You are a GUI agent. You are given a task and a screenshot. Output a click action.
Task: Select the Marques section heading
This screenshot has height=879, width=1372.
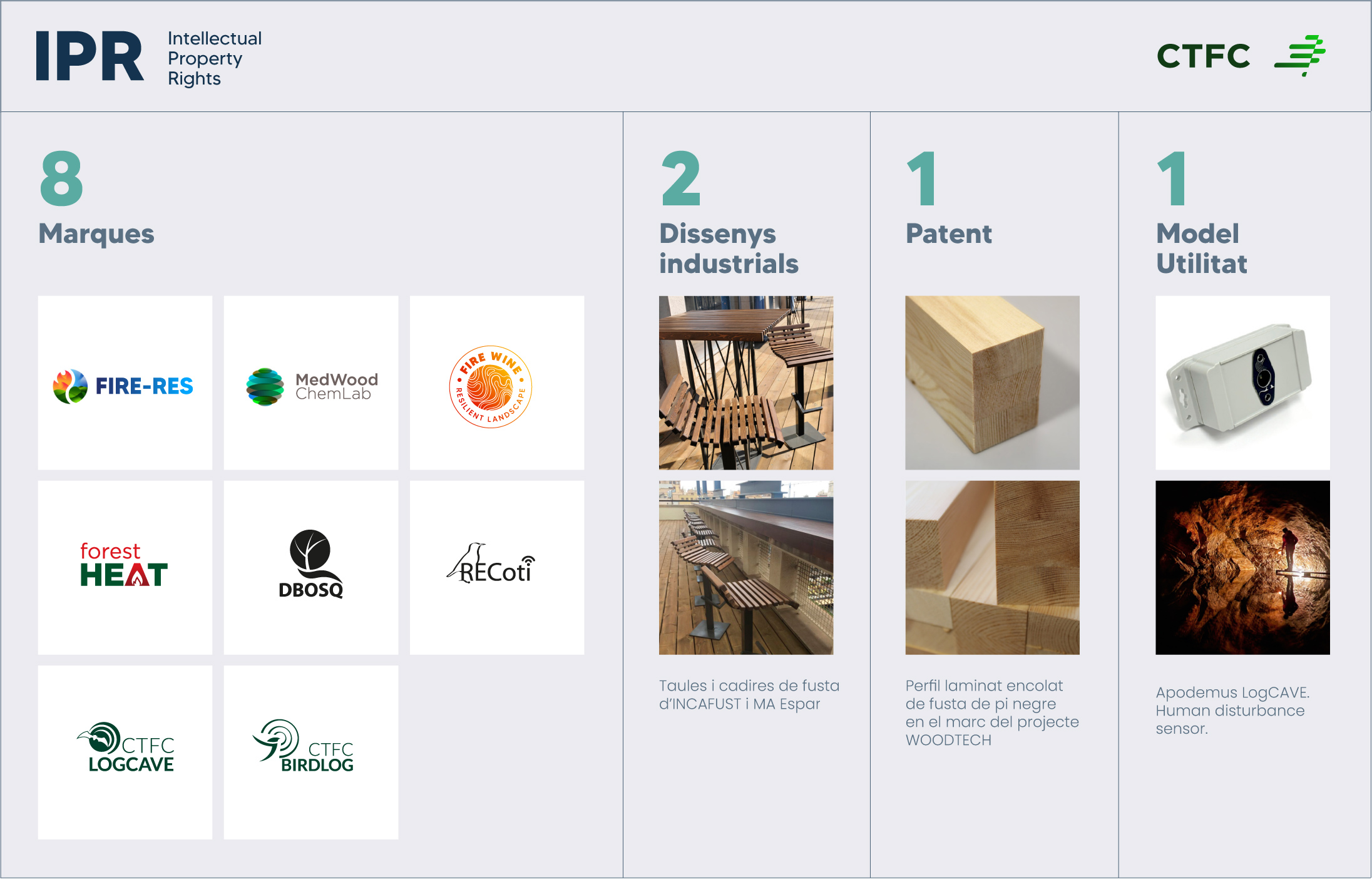96,234
